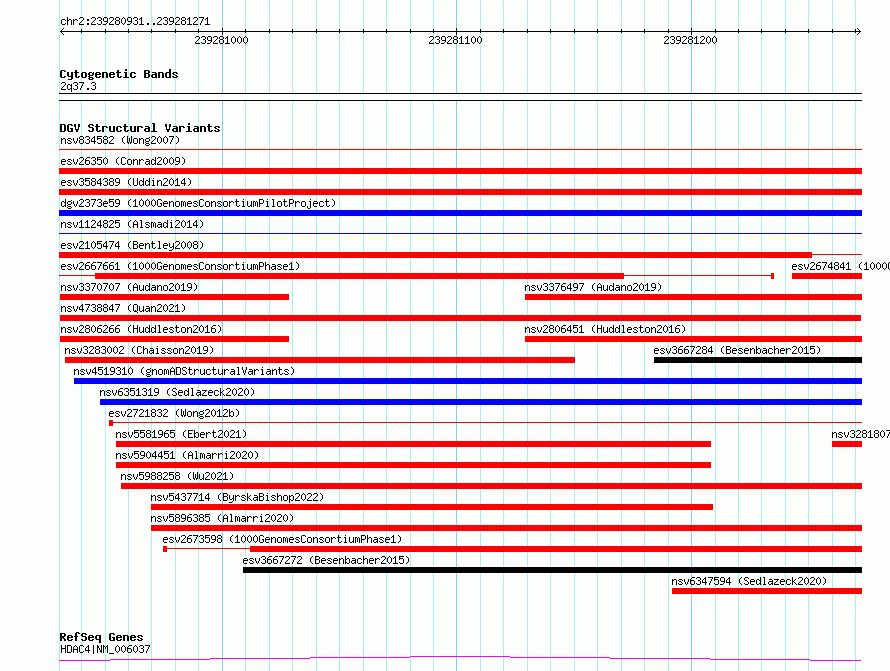The width and height of the screenshot is (890, 671).
Task: Click nsv4519310 (gnomADStructuralVariants) label
Action: 184,371
